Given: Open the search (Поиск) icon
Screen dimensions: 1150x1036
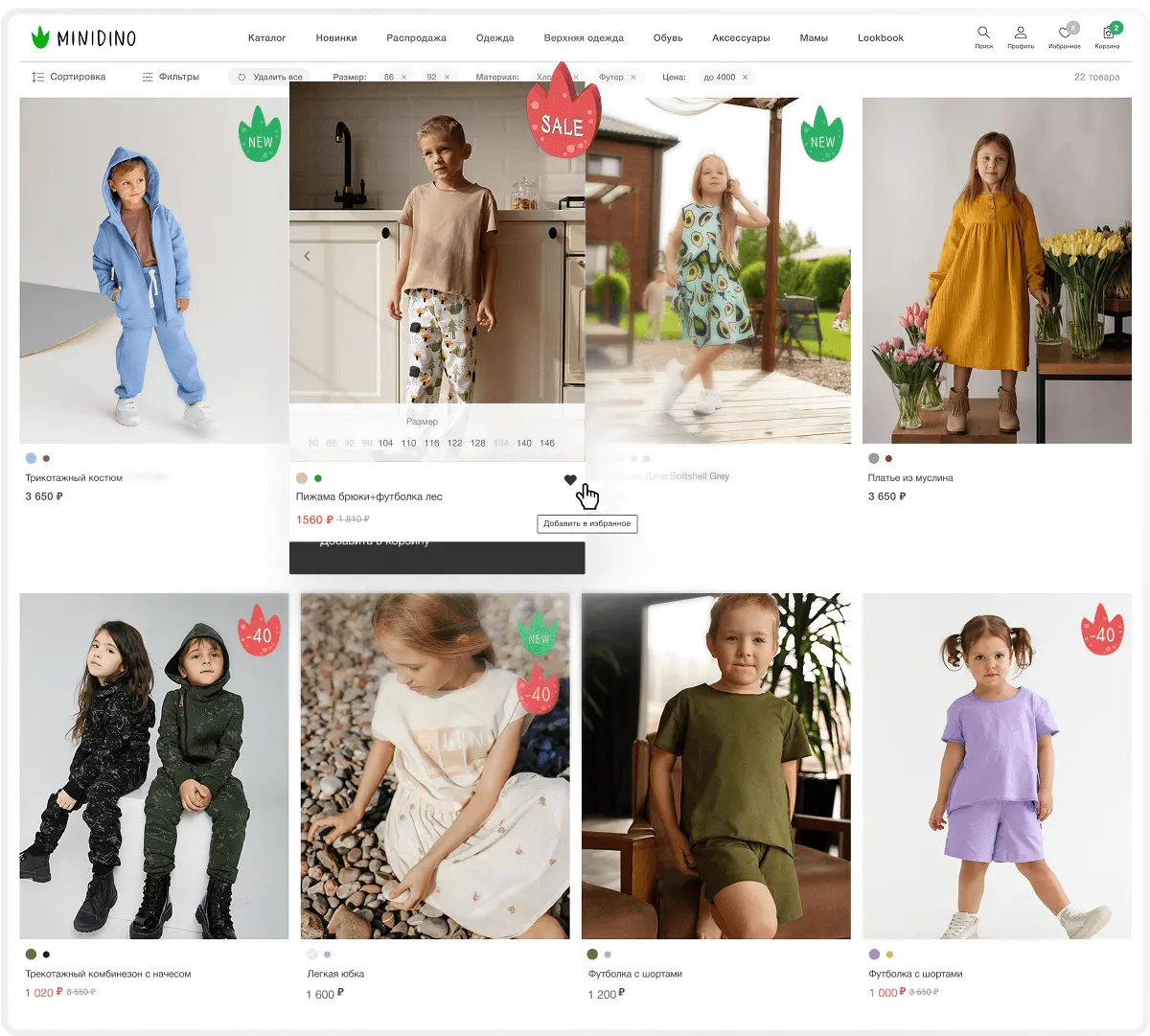Looking at the screenshot, I should click(983, 35).
